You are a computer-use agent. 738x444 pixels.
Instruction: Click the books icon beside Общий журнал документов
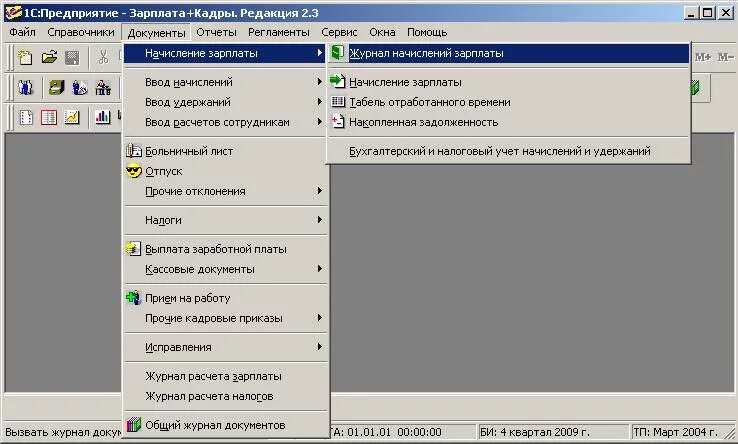[134, 425]
